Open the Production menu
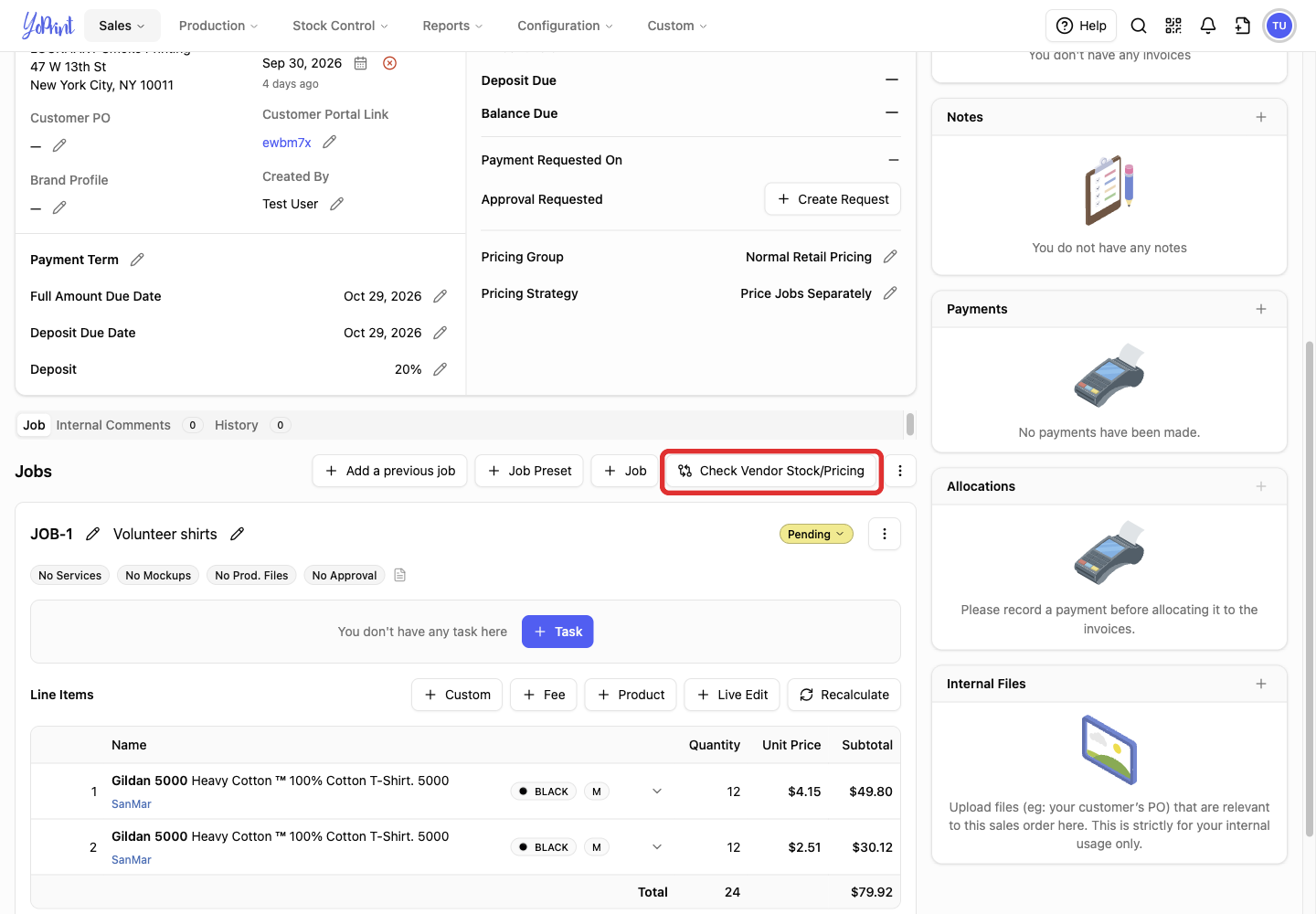Screen dimensions: 1316x914 coord(218,26)
